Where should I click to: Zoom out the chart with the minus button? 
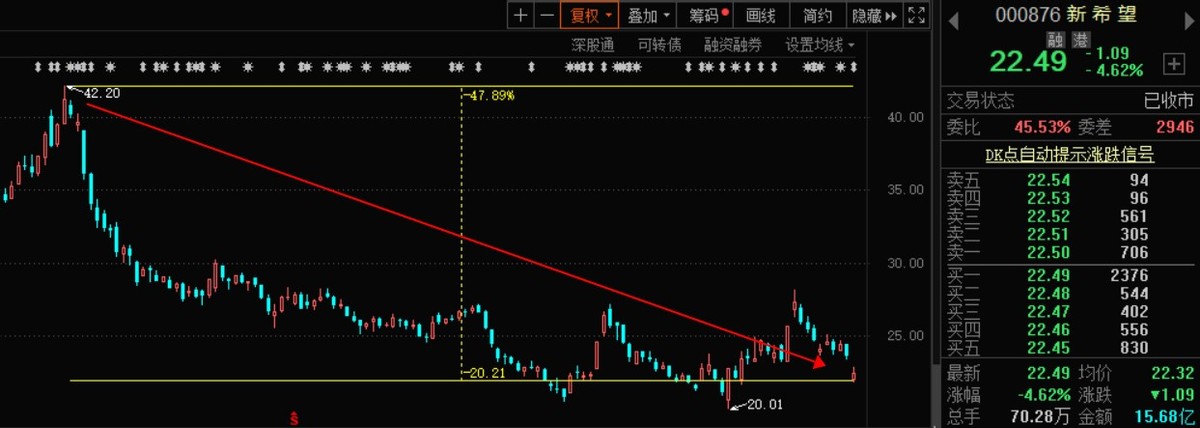pyautogui.click(x=546, y=15)
